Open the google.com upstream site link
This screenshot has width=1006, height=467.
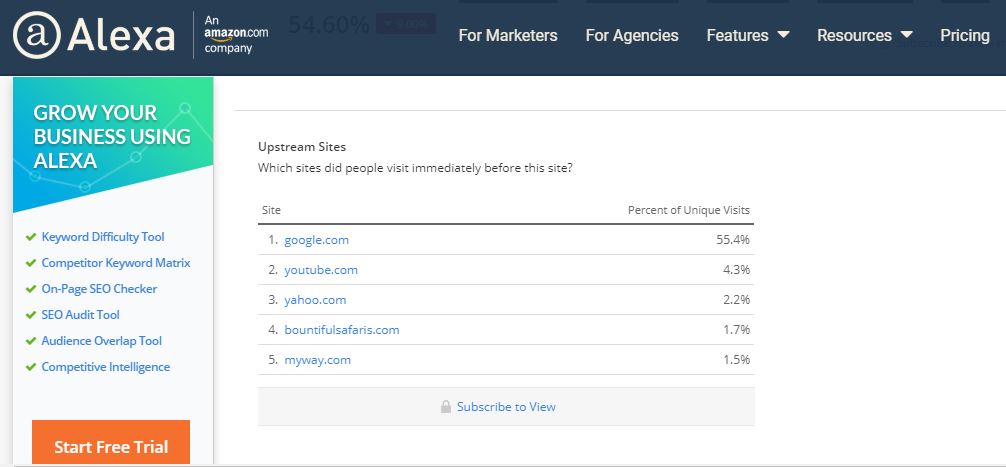pos(316,240)
